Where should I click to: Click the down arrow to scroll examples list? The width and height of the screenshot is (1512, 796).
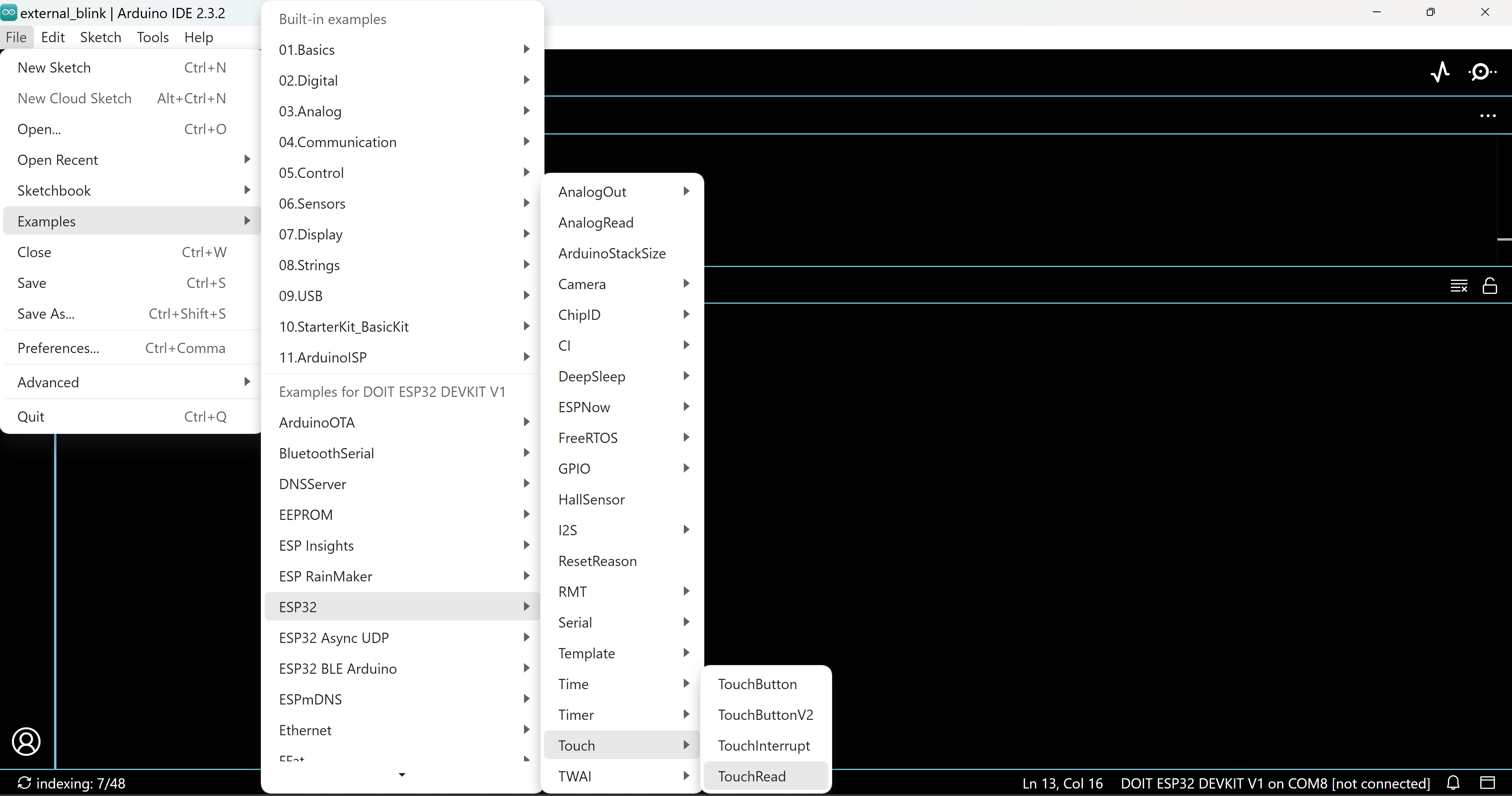pyautogui.click(x=402, y=775)
